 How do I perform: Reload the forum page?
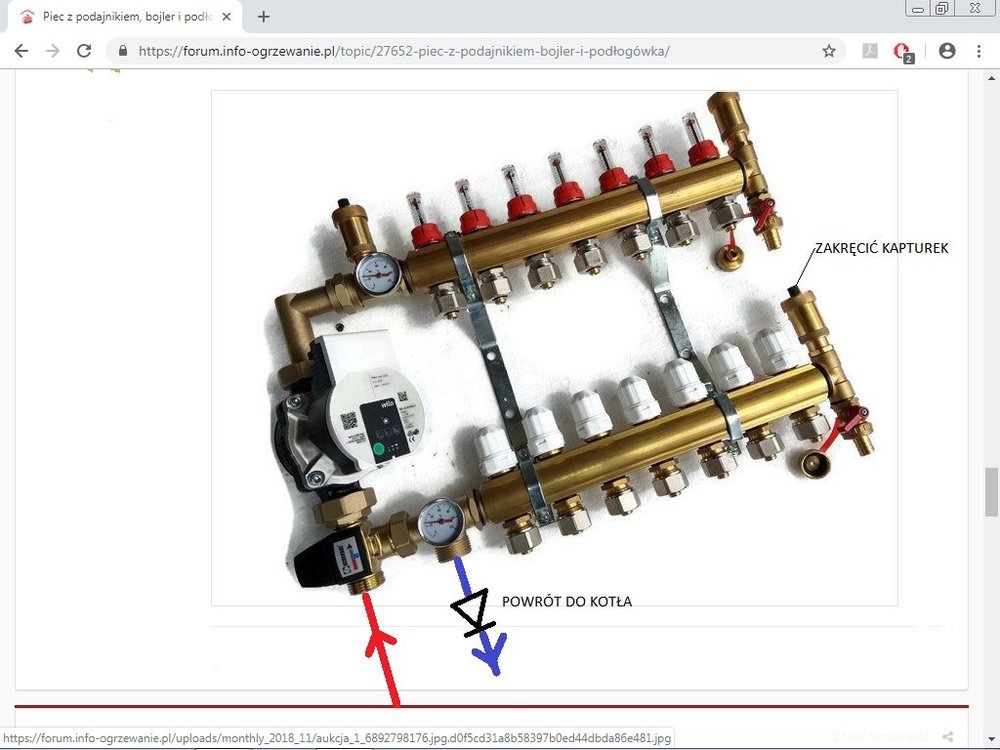(85, 51)
